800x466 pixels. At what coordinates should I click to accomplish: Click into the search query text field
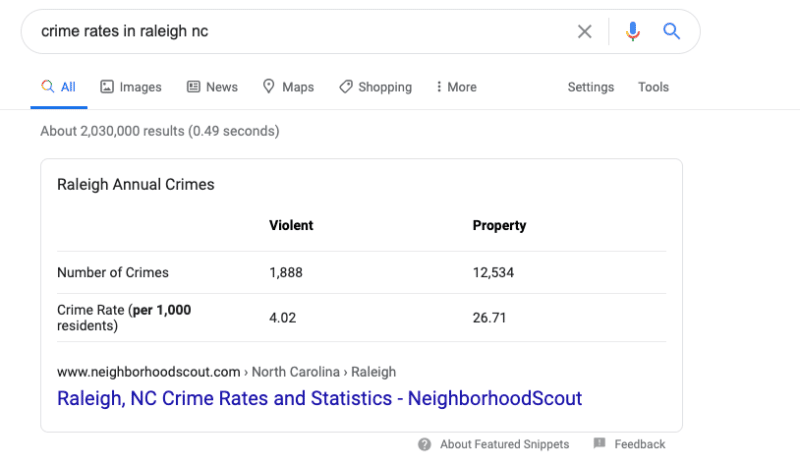(x=300, y=32)
